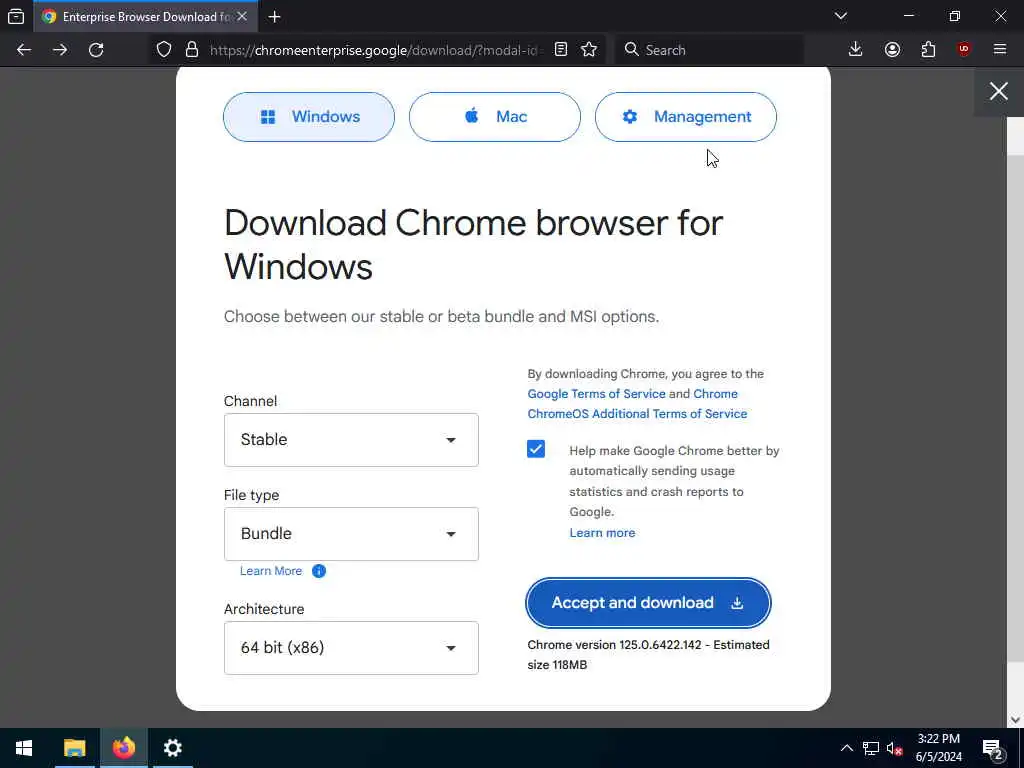Show hidden system tray icons
The height and width of the screenshot is (768, 1024).
[846, 748]
